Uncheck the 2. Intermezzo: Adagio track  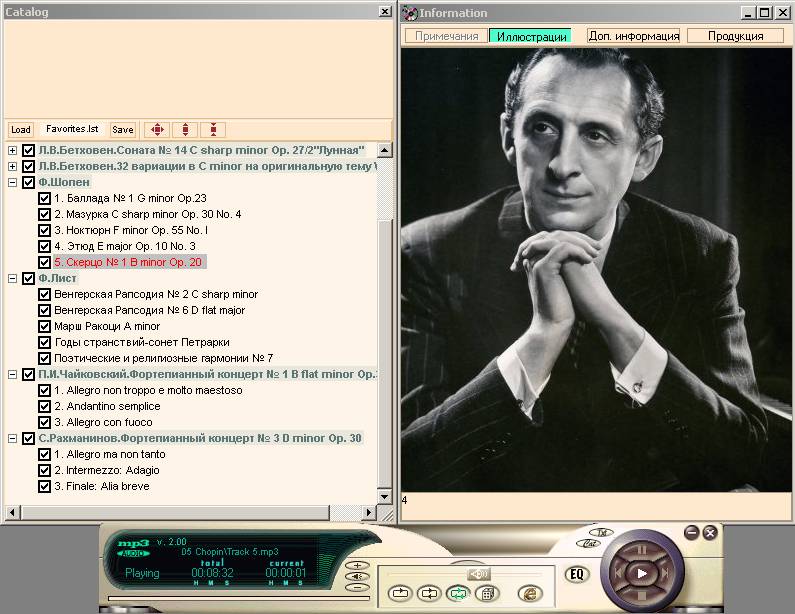44,470
